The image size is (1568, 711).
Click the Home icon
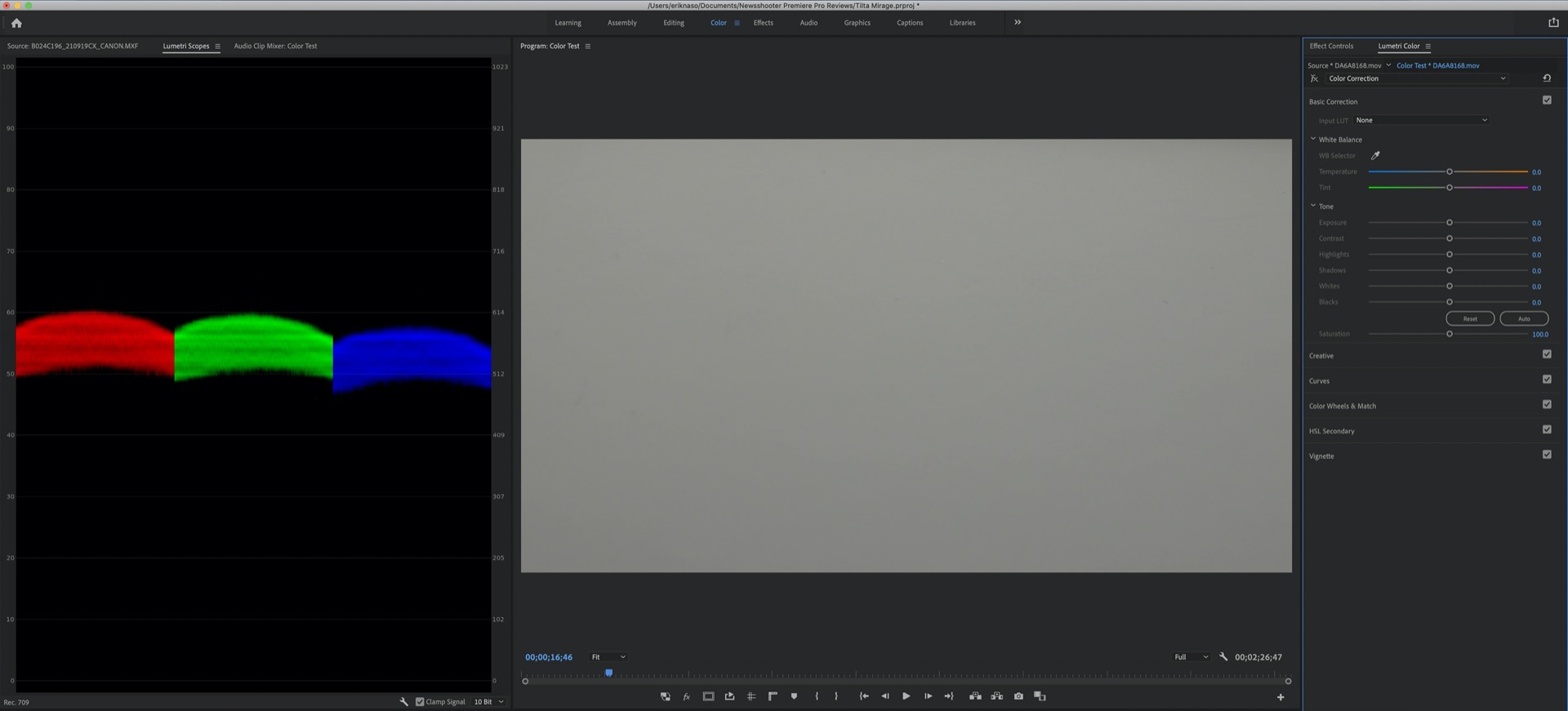point(16,23)
